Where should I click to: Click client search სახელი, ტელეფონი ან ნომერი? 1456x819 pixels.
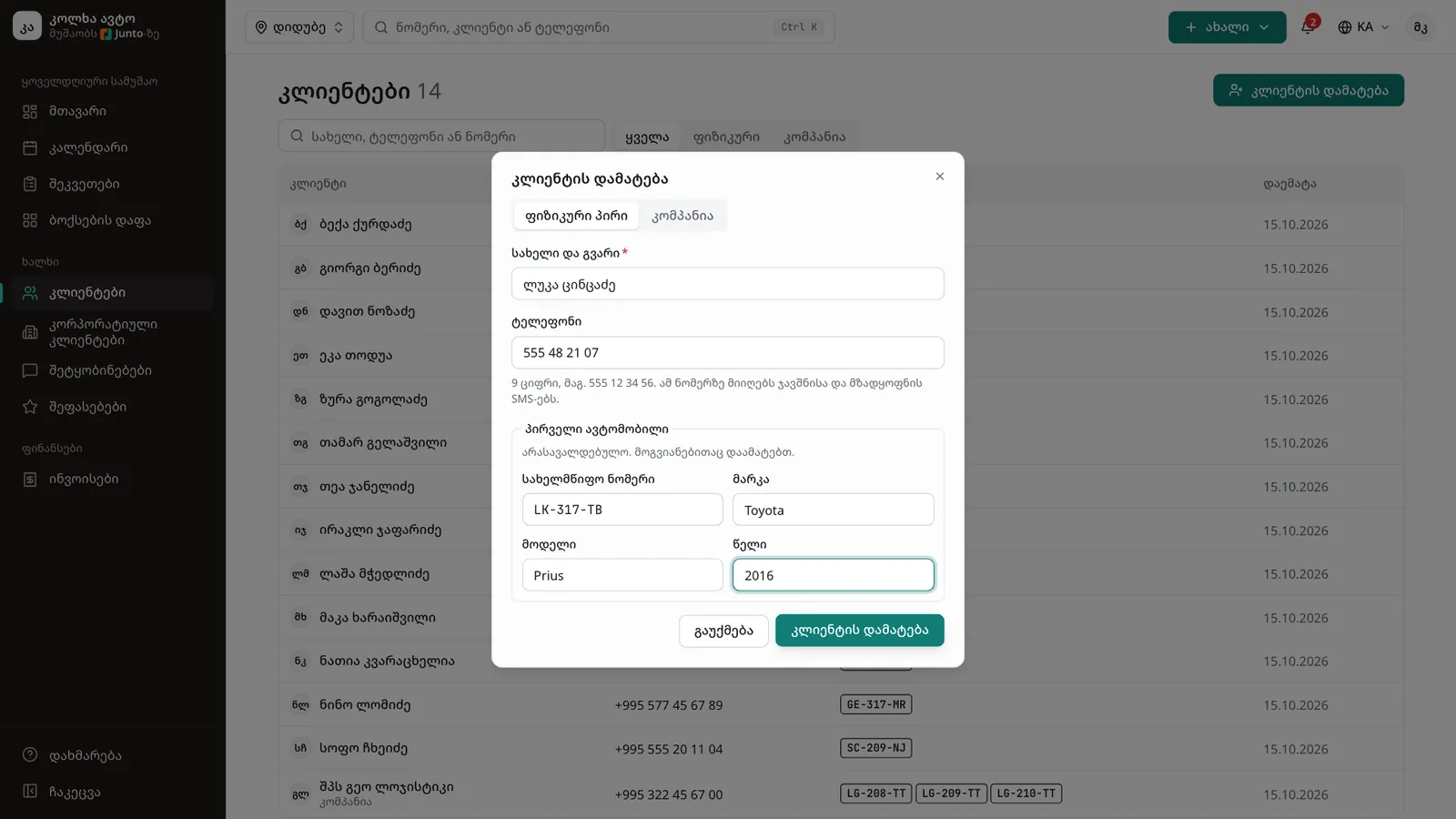pos(441,136)
